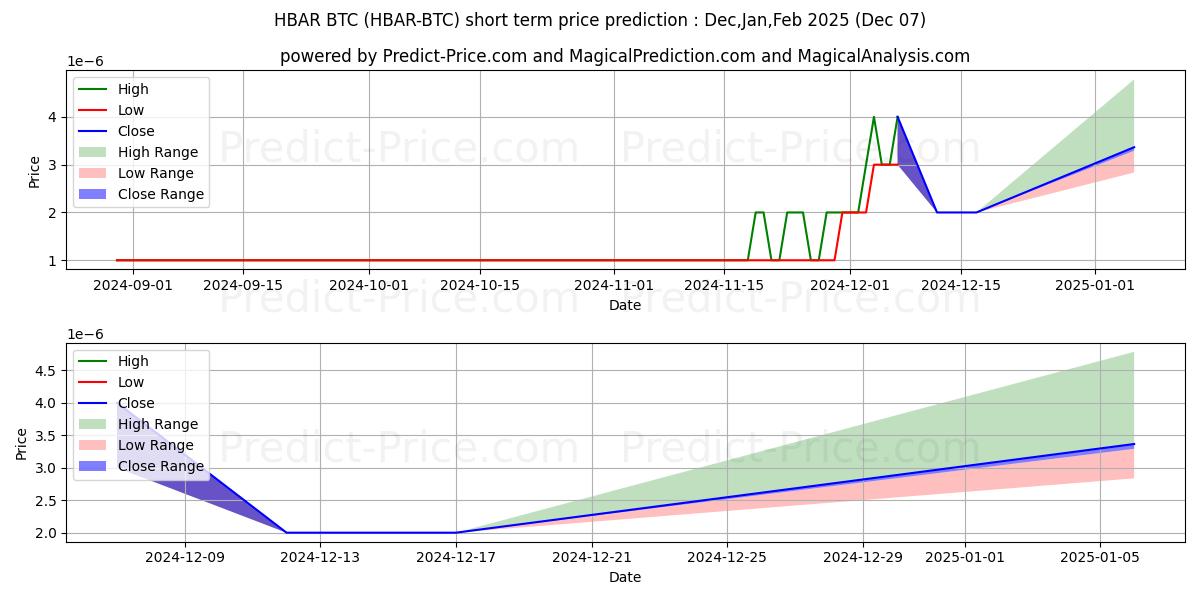Click the 'Price' y-axis label of the top chart
This screenshot has width=1200, height=600.
(35, 171)
